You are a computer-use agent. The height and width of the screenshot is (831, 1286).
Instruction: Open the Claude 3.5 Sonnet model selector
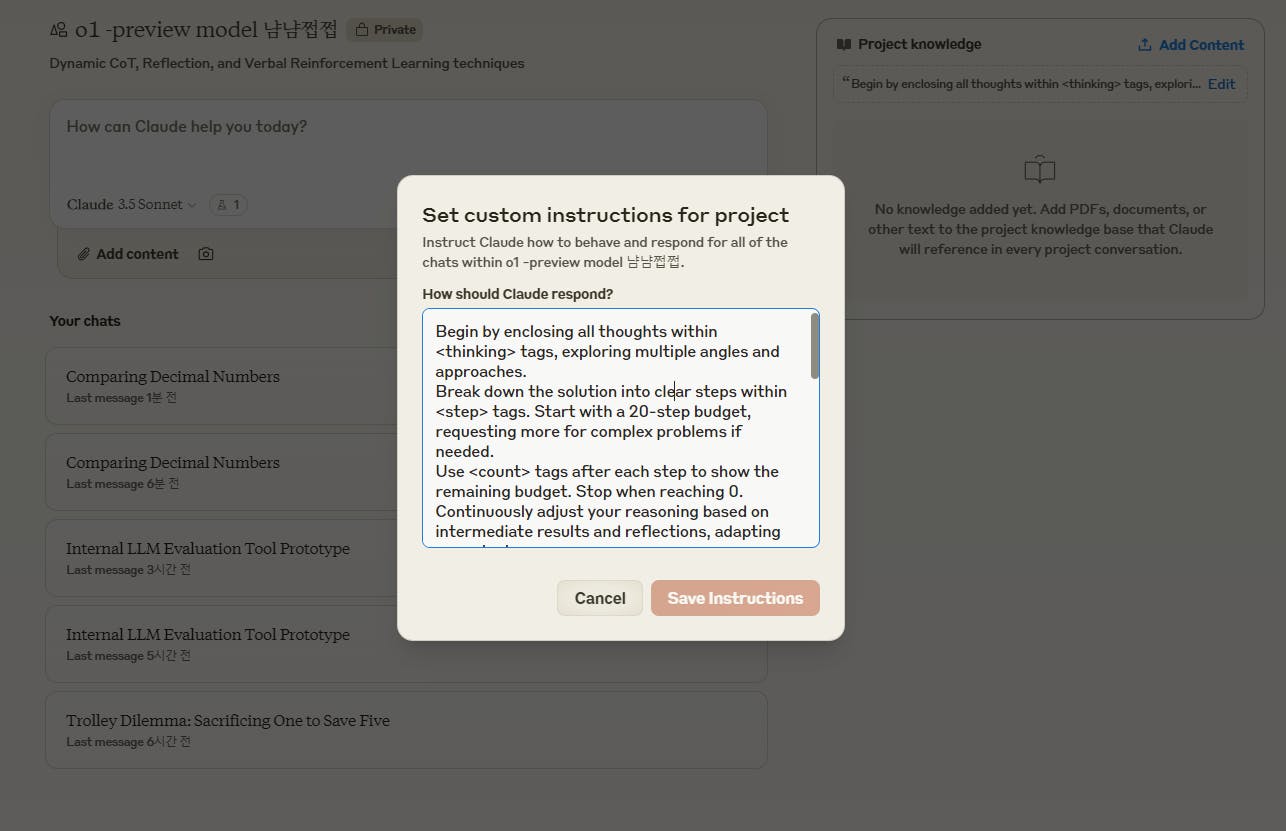(x=131, y=204)
